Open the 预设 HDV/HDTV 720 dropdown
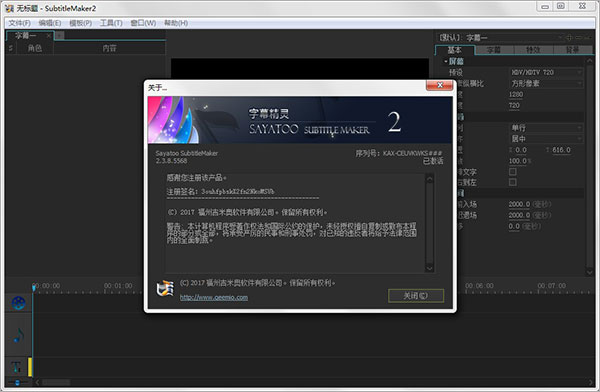Image resolution: width=600 pixels, height=392 pixels. click(546, 72)
